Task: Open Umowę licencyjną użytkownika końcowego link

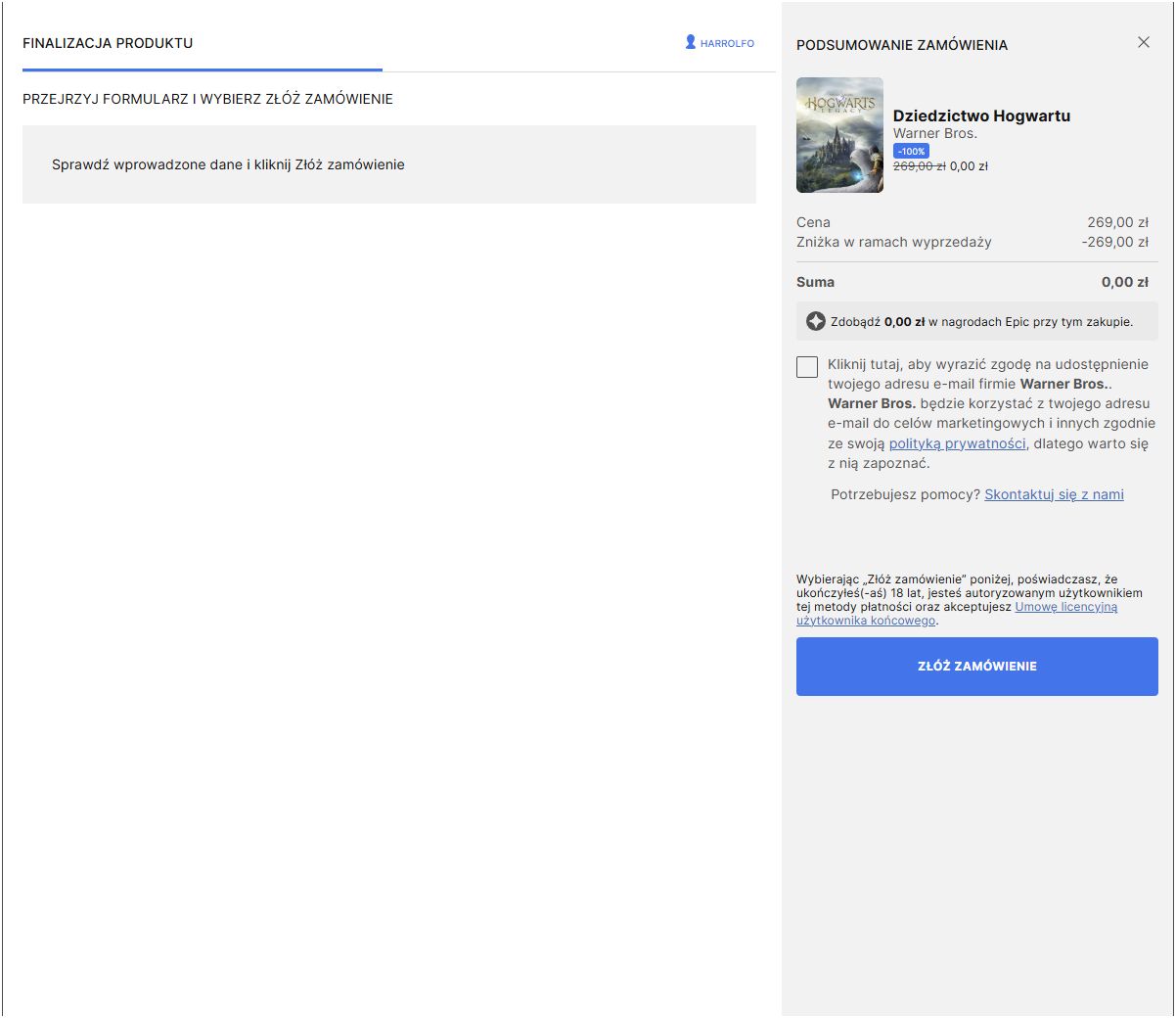Action: pyautogui.click(x=1065, y=607)
